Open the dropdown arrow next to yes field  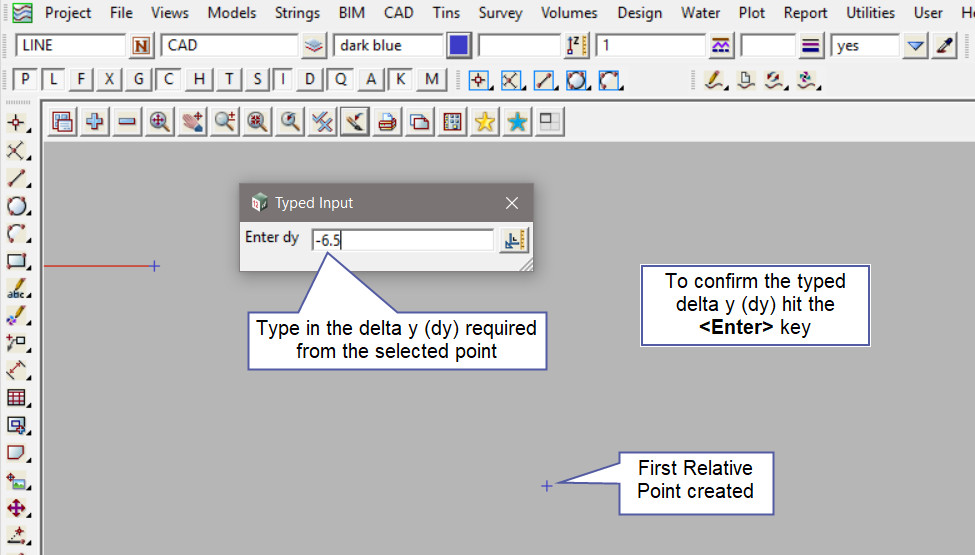[x=915, y=46]
